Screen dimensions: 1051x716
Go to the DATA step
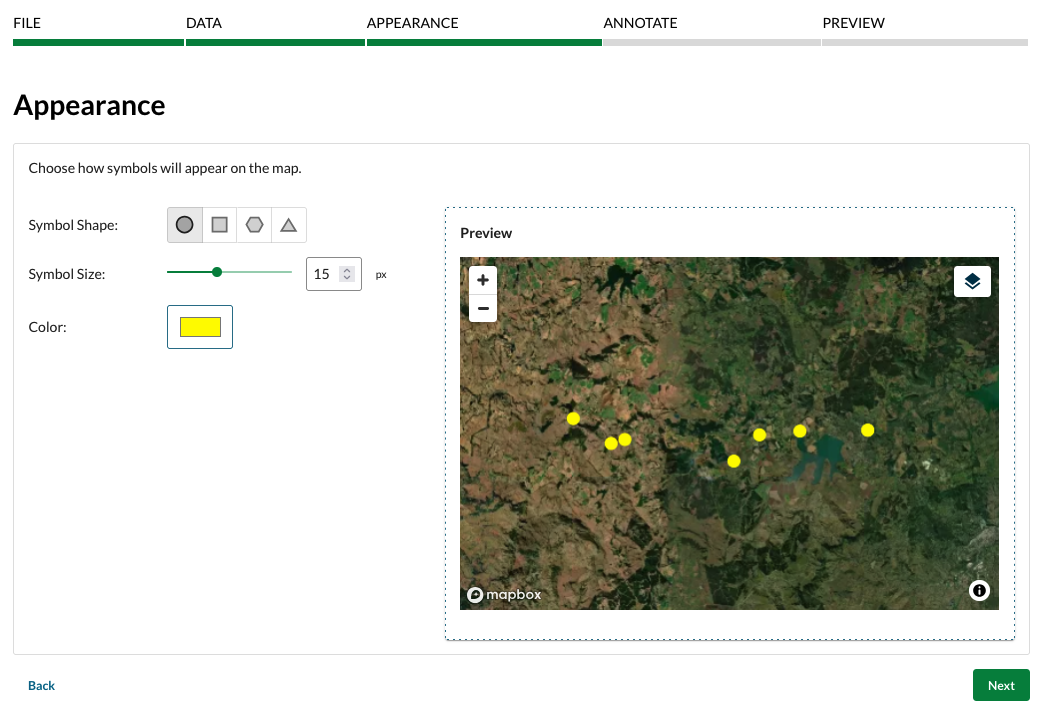point(204,23)
